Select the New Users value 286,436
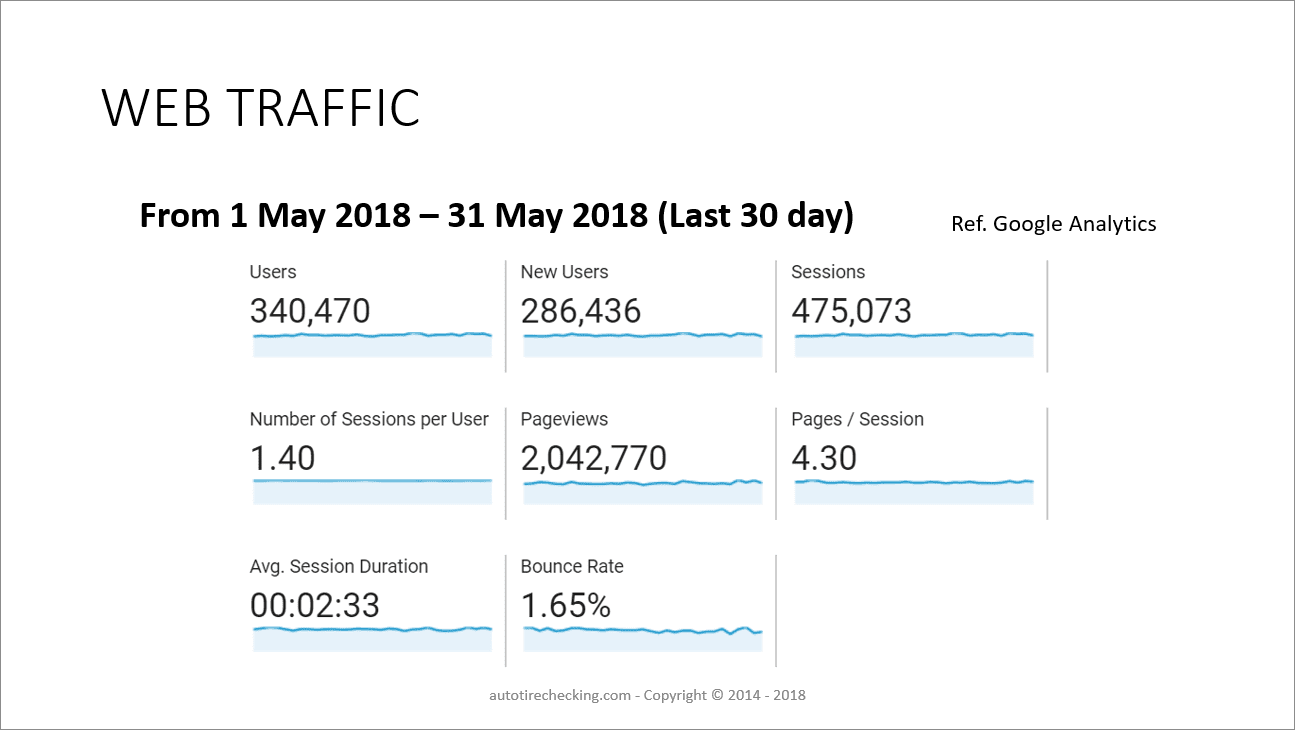The width and height of the screenshot is (1295, 730). 581,311
